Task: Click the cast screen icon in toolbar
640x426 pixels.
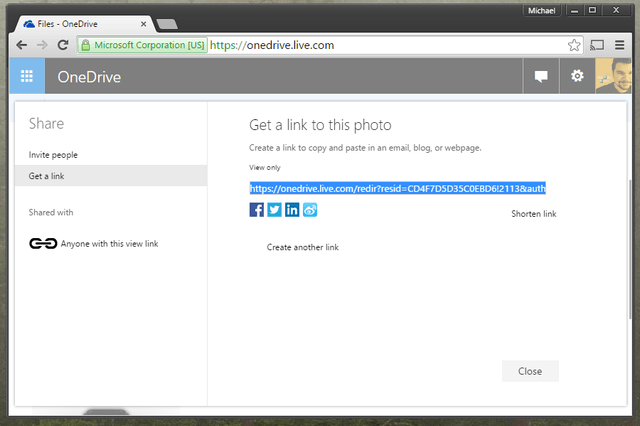Action: (x=597, y=45)
